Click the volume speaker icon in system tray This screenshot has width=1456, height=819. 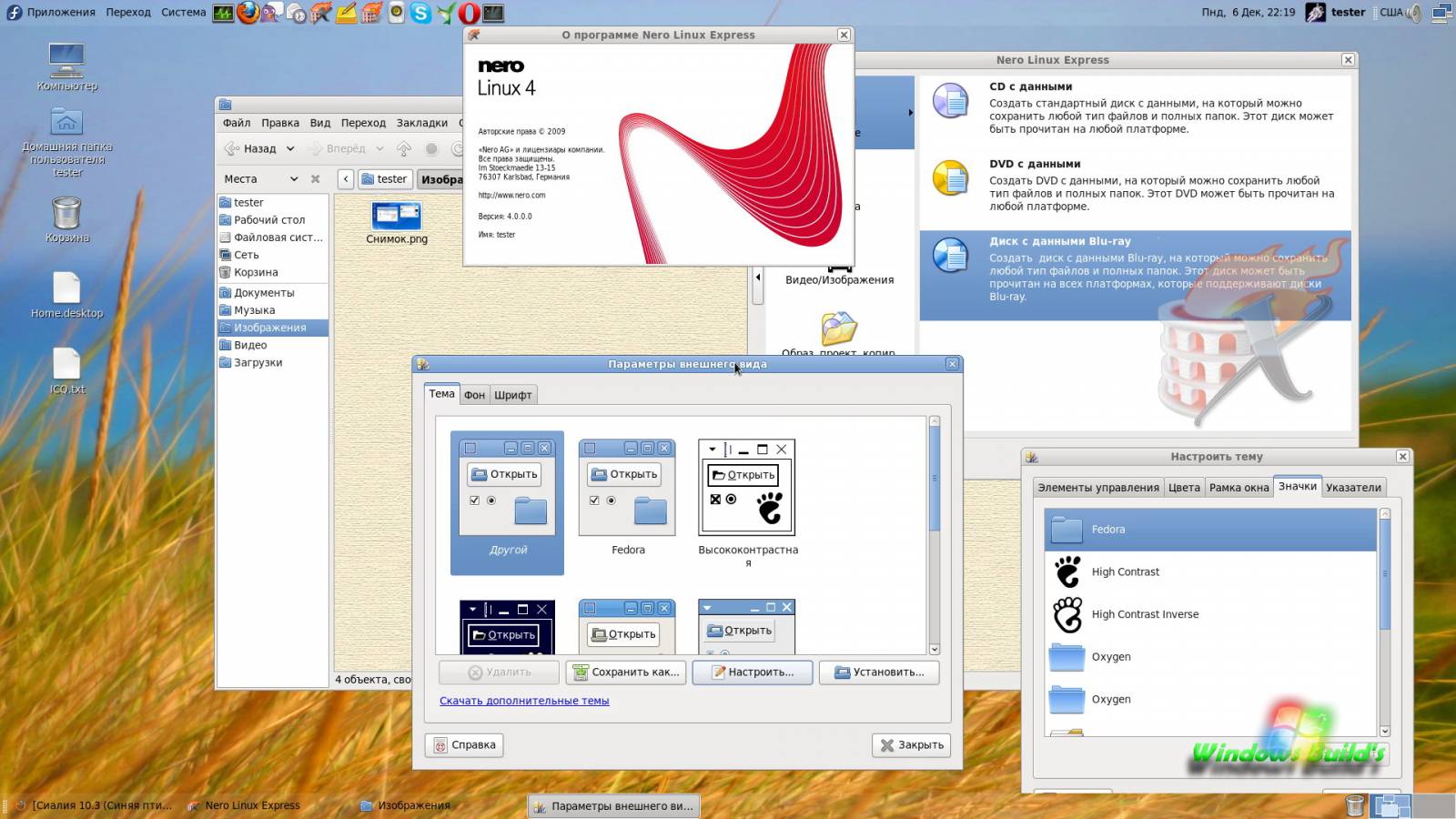click(1413, 13)
